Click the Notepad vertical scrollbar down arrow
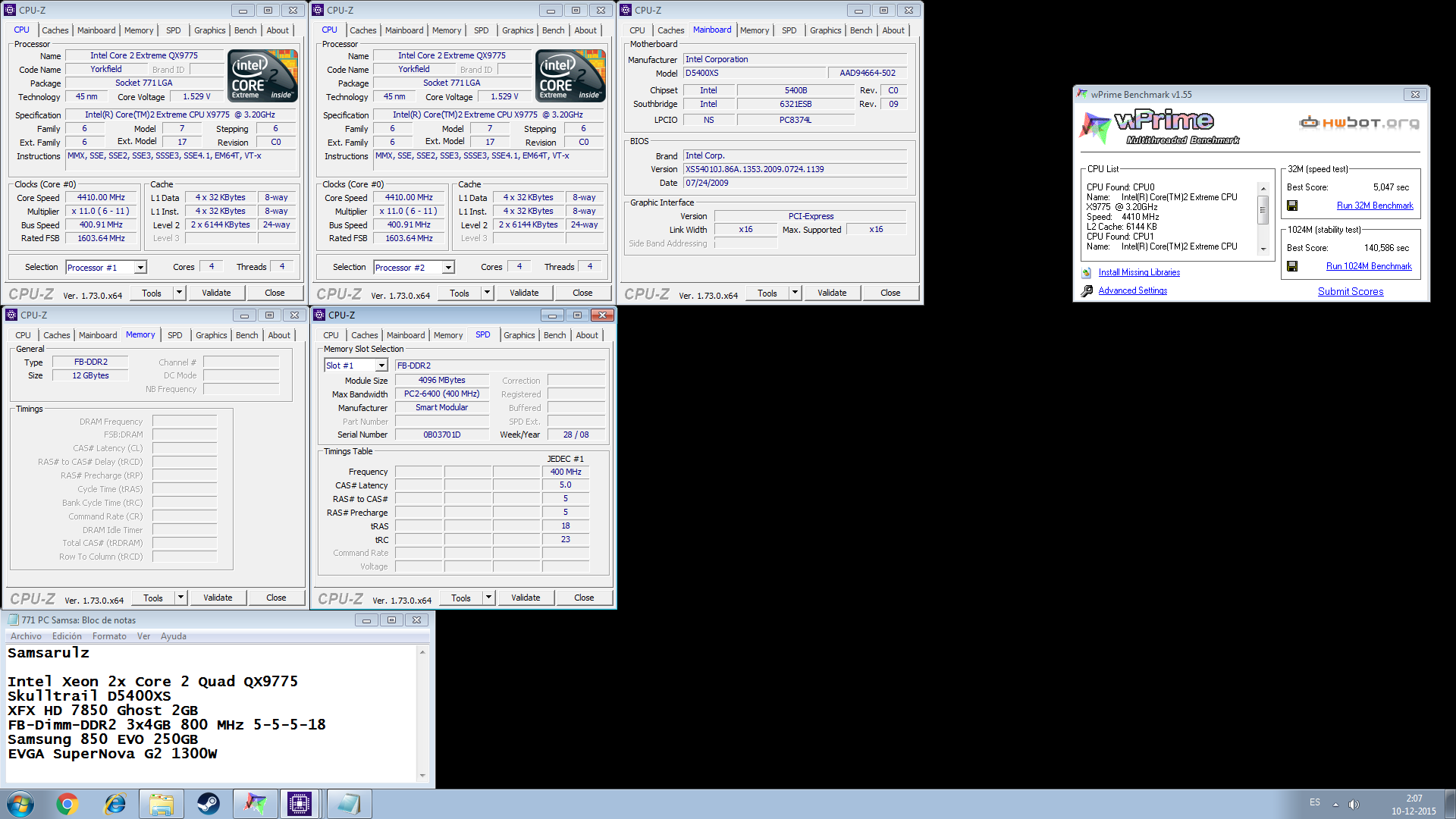Image resolution: width=1456 pixels, height=819 pixels. 422,776
